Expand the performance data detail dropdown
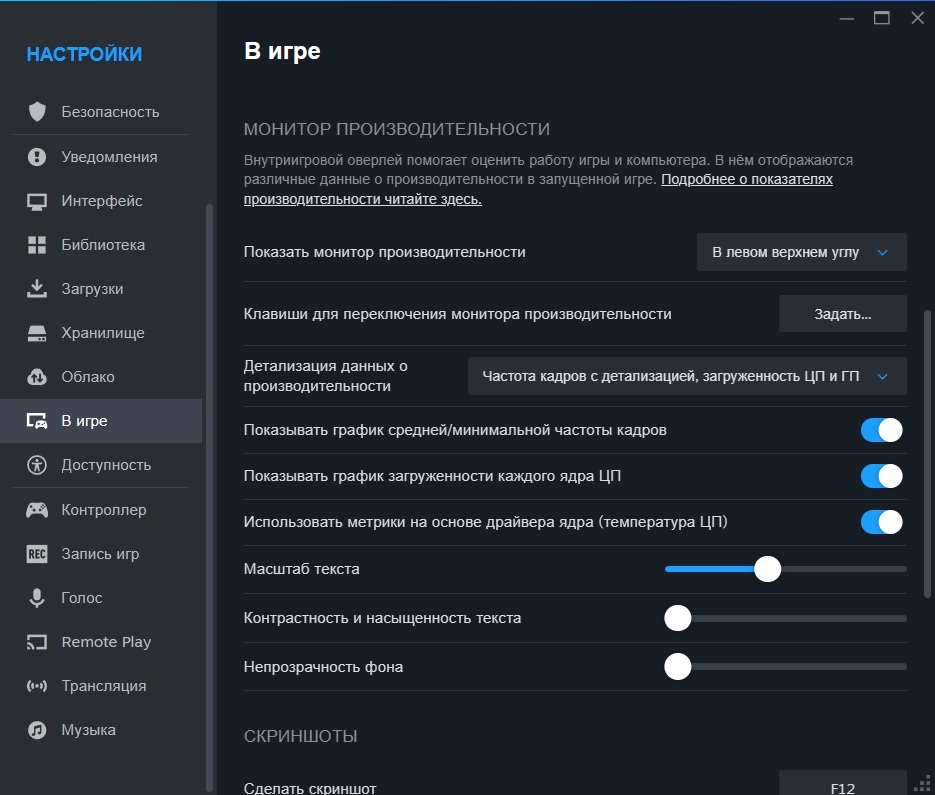This screenshot has height=795, width=935. (686, 377)
